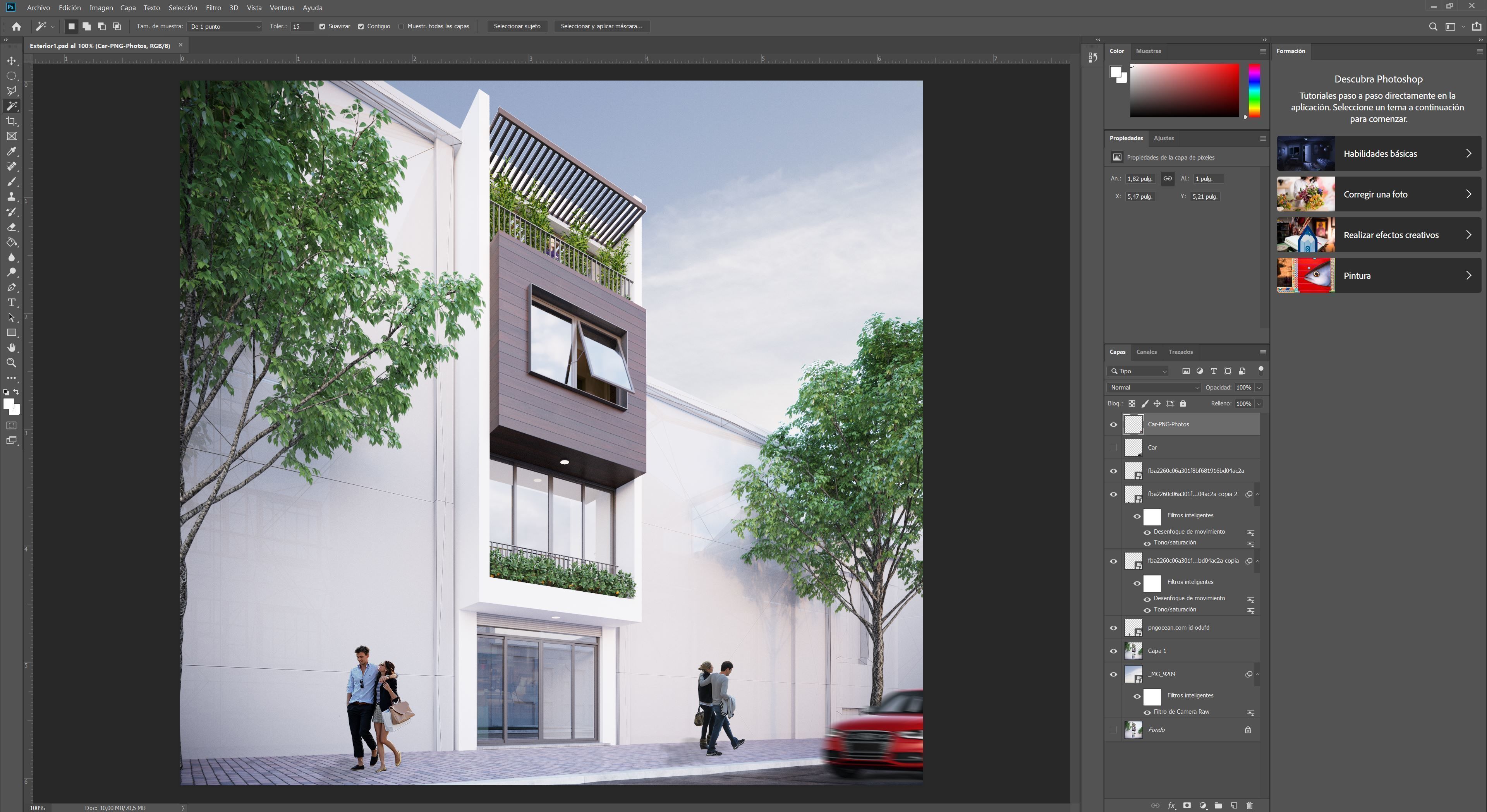This screenshot has height=812, width=1487.
Task: Uncheck the Contiguo checkbox
Action: pos(361,27)
